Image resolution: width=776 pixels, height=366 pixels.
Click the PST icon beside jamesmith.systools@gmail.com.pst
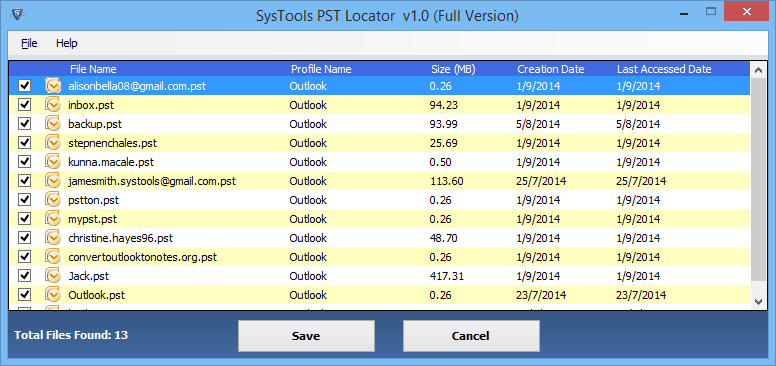pyautogui.click(x=53, y=181)
